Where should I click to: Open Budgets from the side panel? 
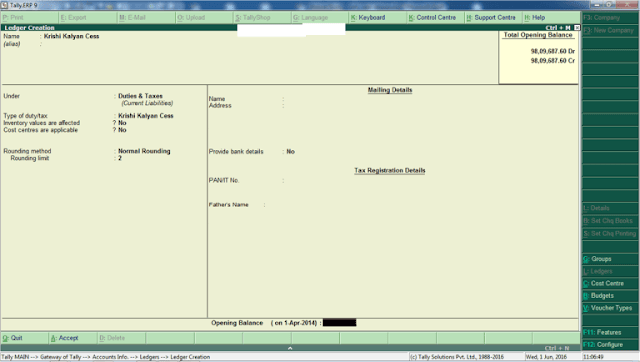610,295
